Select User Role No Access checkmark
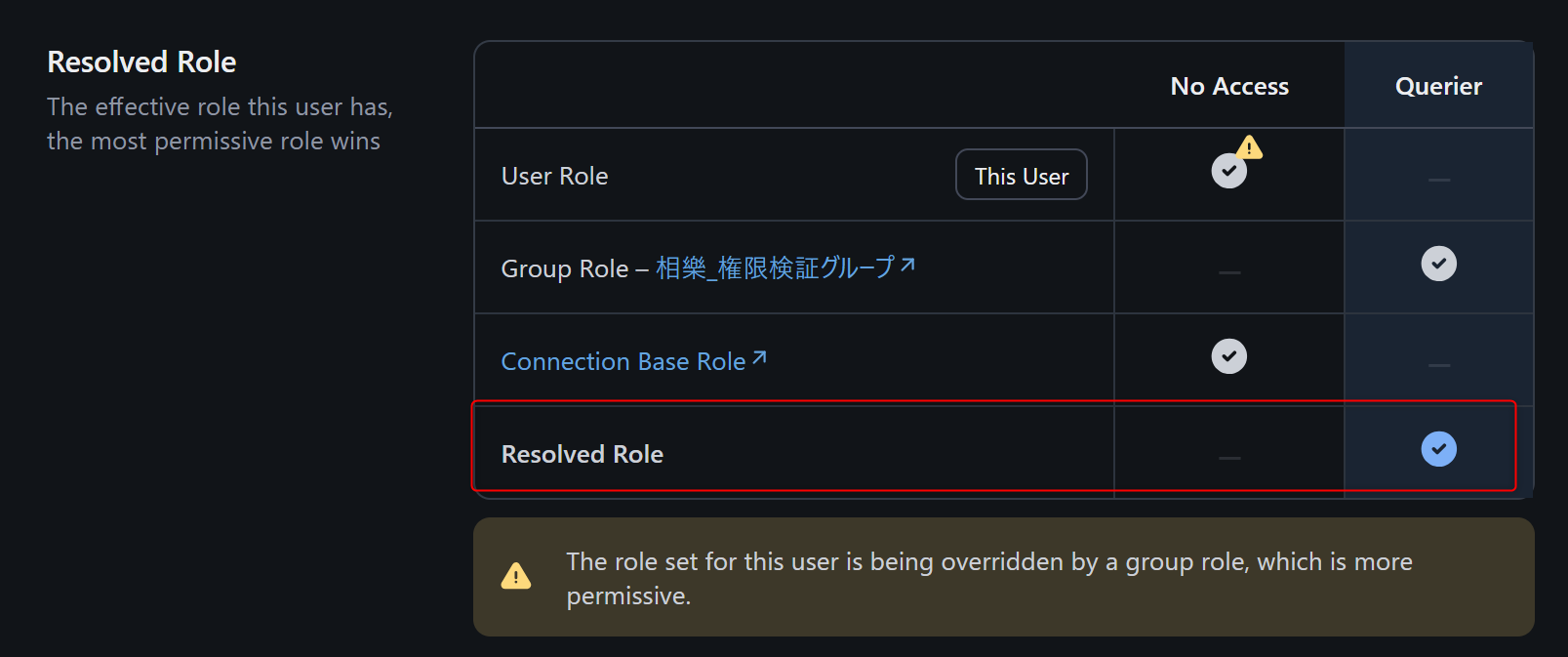This screenshot has height=657, width=1568. (1228, 172)
